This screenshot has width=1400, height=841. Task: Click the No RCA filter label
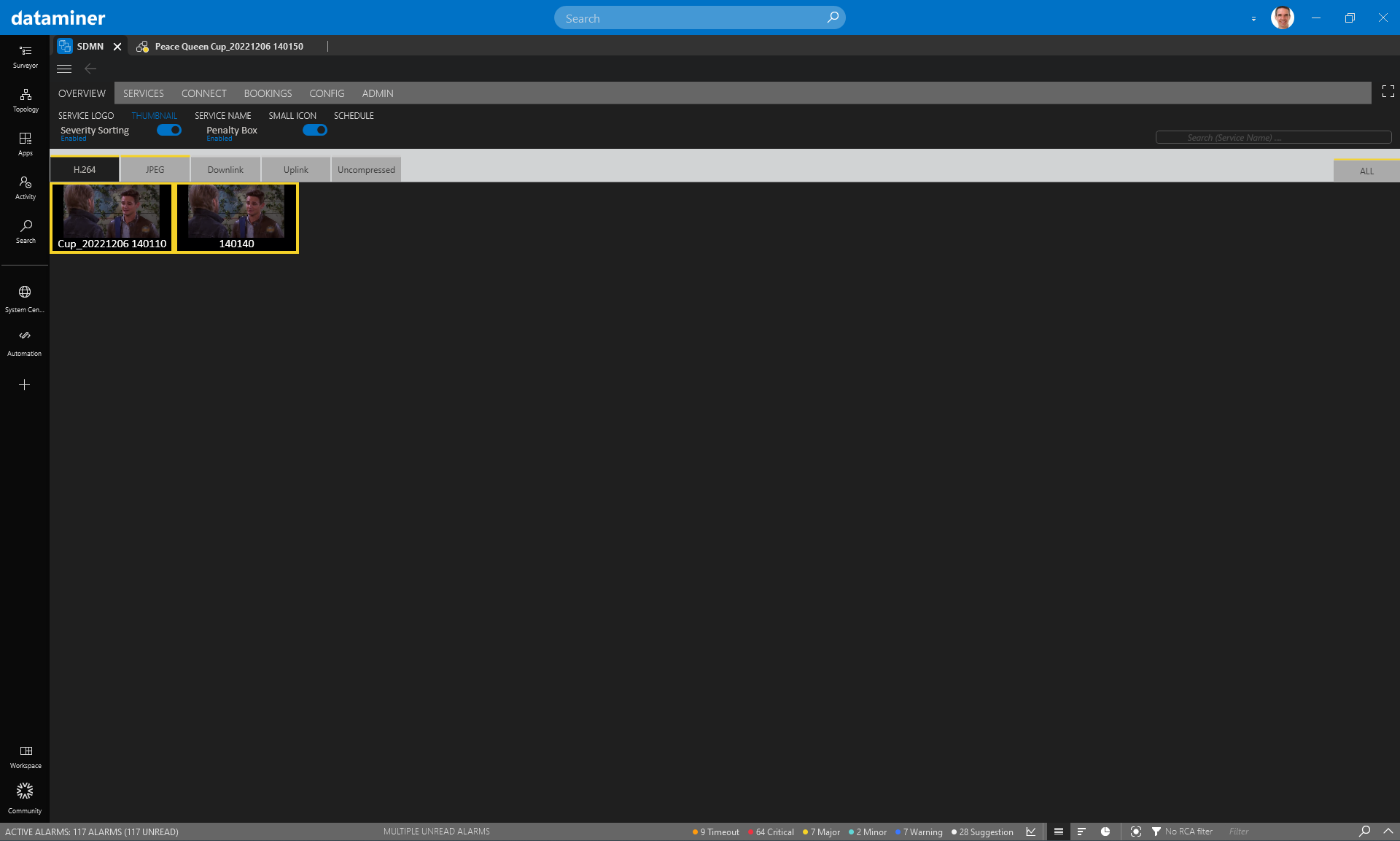[1189, 832]
